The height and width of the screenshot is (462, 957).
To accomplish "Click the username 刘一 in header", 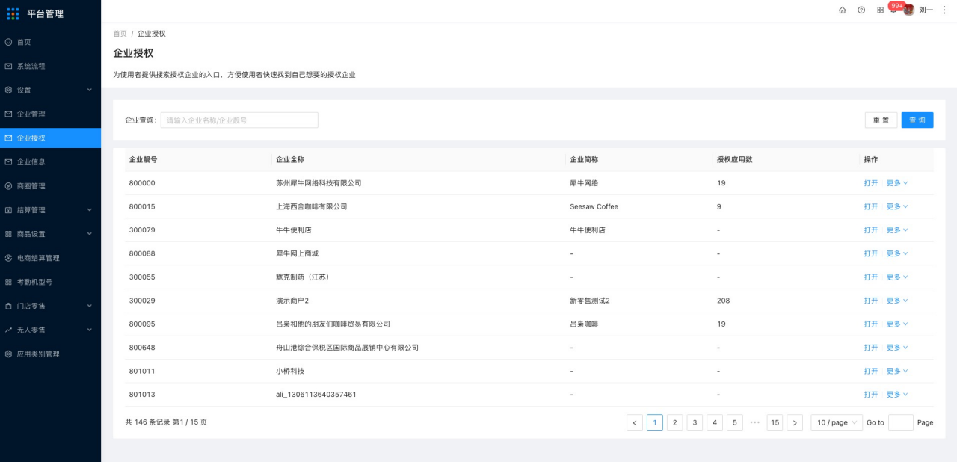I will (926, 10).
